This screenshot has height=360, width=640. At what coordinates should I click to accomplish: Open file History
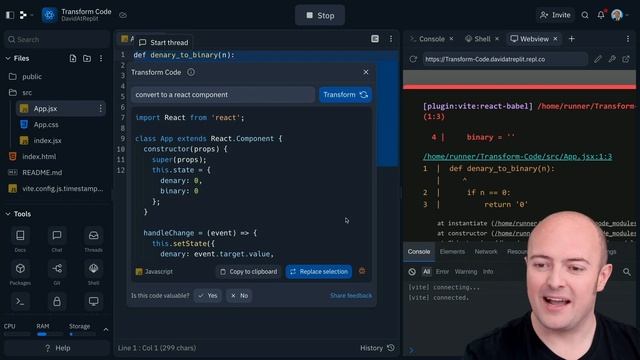point(377,348)
